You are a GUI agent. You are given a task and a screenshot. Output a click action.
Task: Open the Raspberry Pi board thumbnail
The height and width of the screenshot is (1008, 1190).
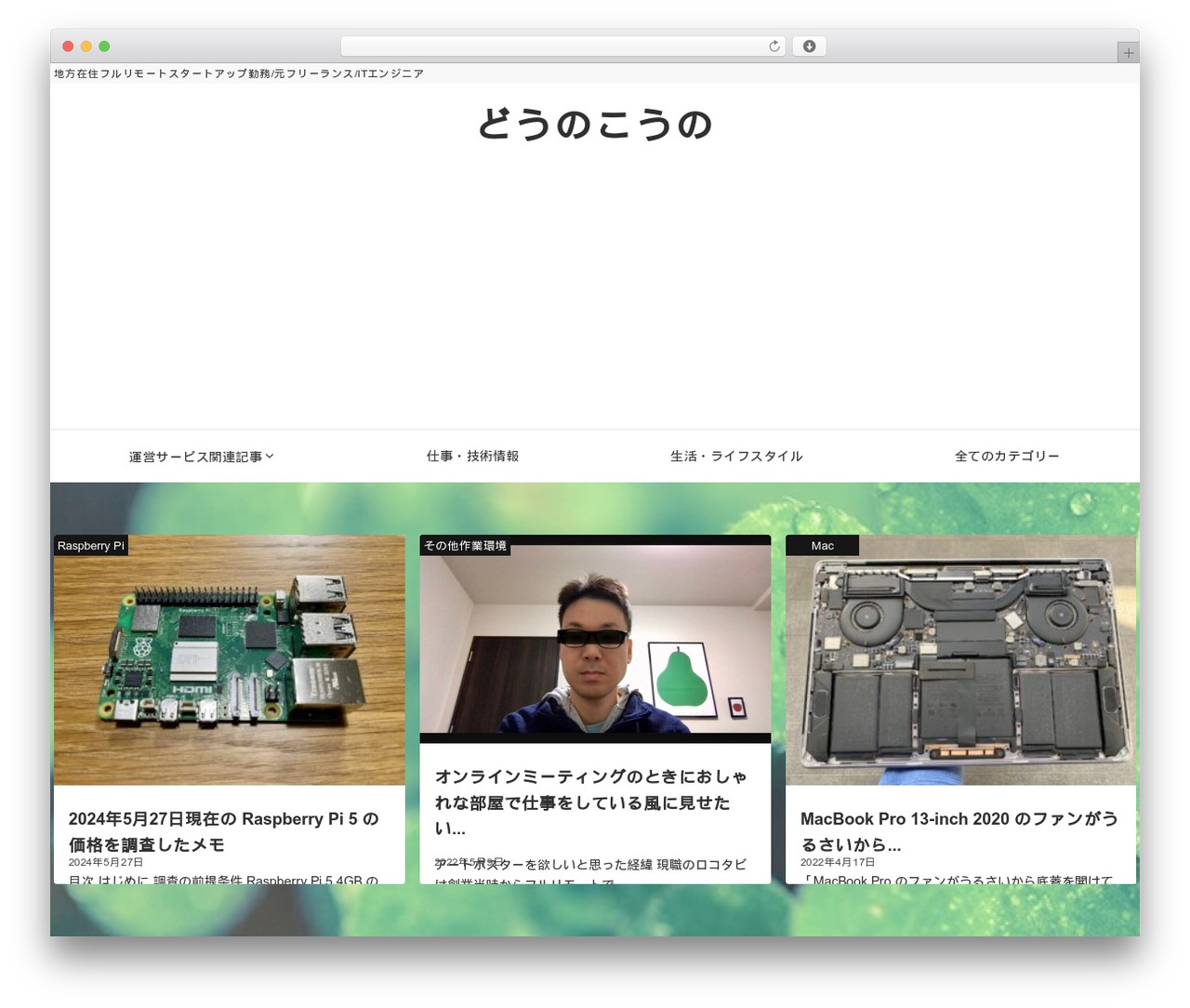click(x=230, y=660)
